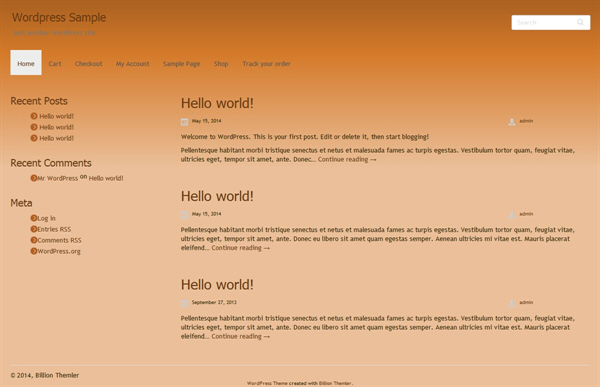Screen dimensions: 600x387
Task: Open the second Hello world! post title
Action: (217, 196)
